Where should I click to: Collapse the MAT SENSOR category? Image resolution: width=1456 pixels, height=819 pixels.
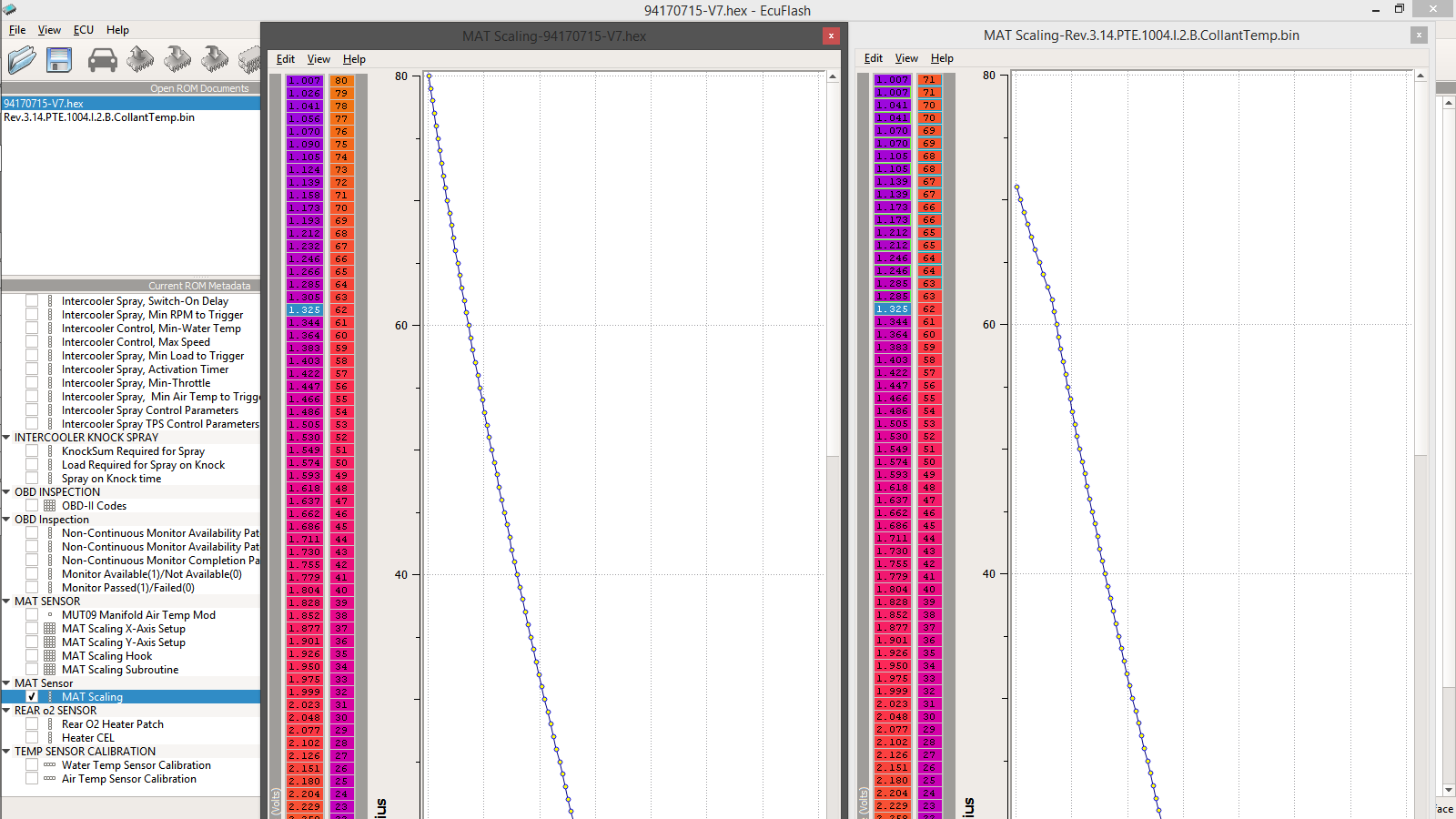6,602
